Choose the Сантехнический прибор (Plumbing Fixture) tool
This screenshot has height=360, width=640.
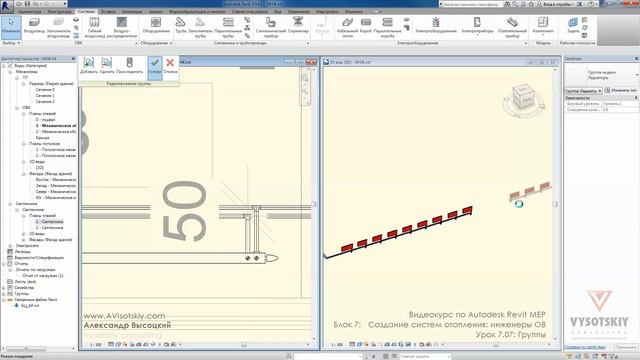(x=271, y=27)
